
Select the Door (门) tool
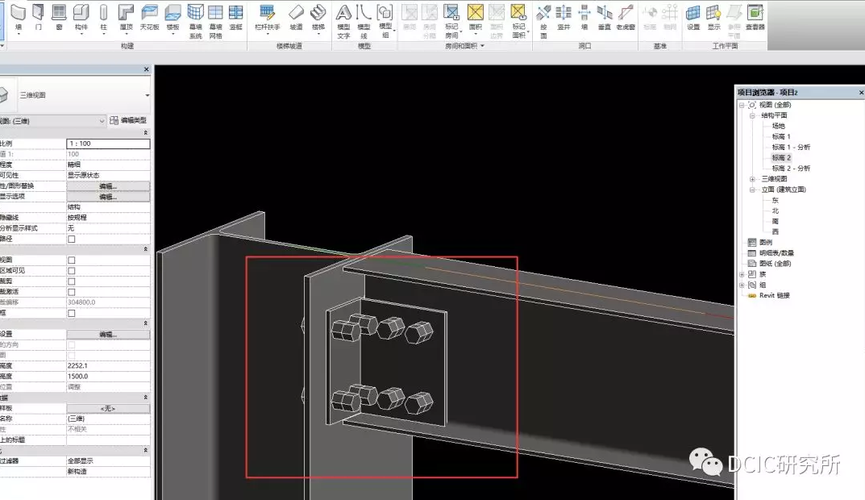38,17
